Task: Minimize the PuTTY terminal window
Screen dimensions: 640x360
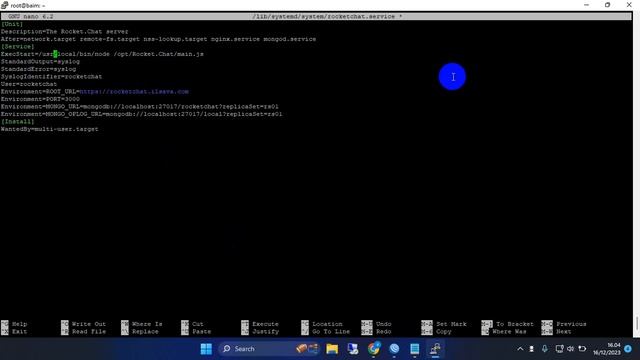Action: click(x=587, y=5)
